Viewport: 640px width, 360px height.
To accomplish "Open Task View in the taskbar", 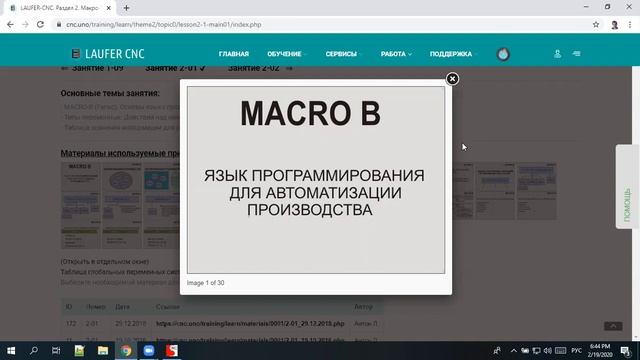I will [x=56, y=351].
